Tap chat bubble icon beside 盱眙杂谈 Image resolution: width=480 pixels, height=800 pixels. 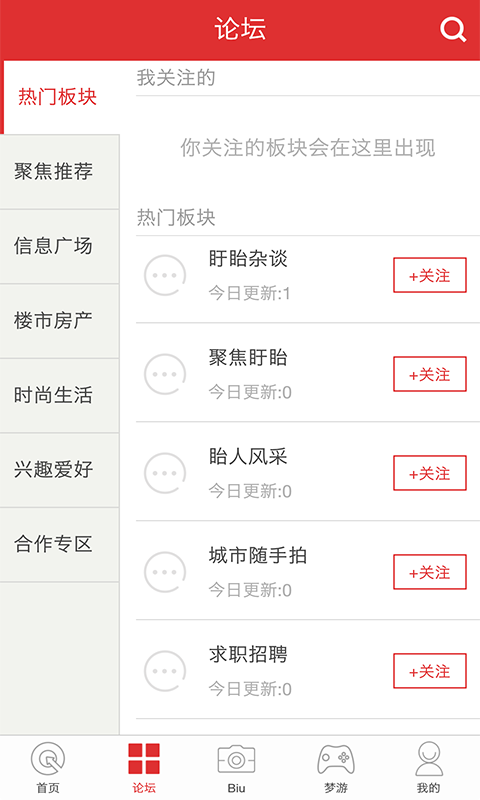coord(165,276)
